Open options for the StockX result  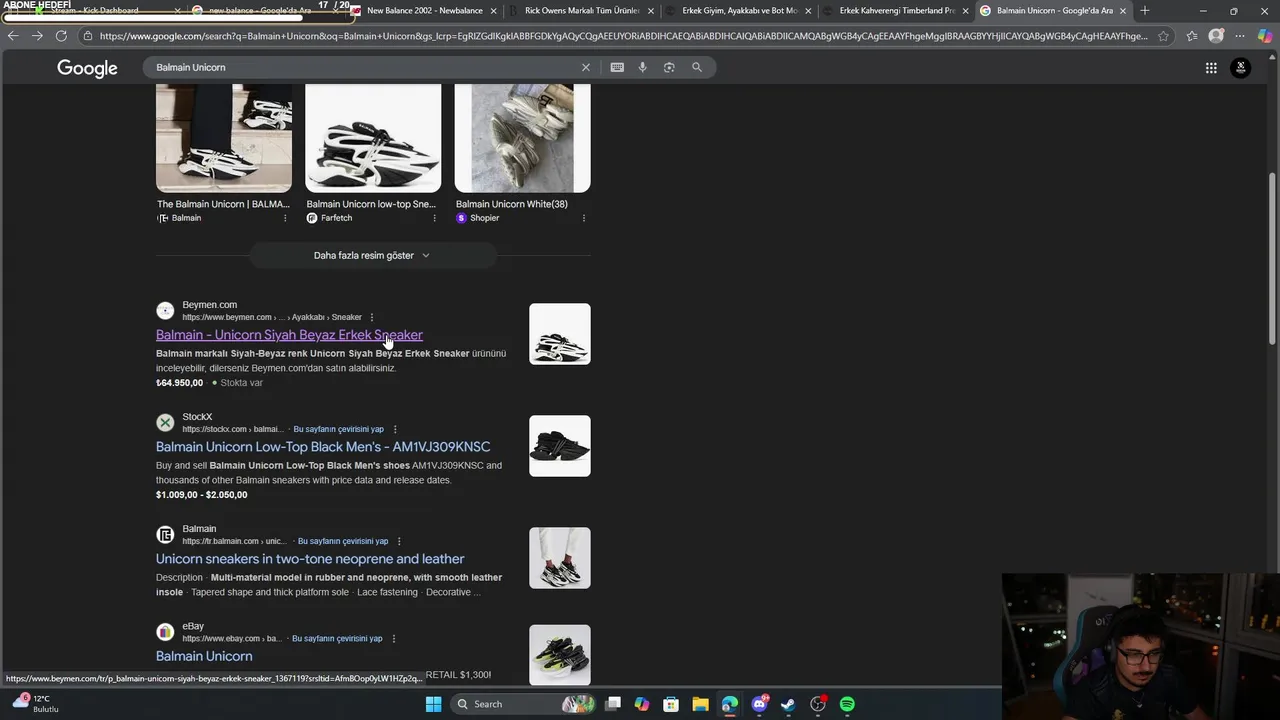click(395, 429)
